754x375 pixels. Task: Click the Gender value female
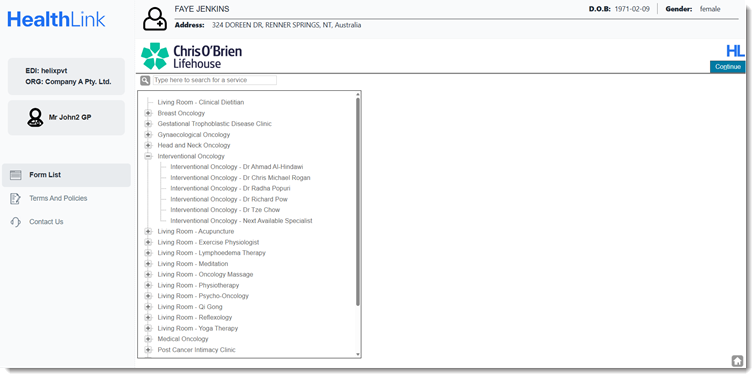click(710, 9)
